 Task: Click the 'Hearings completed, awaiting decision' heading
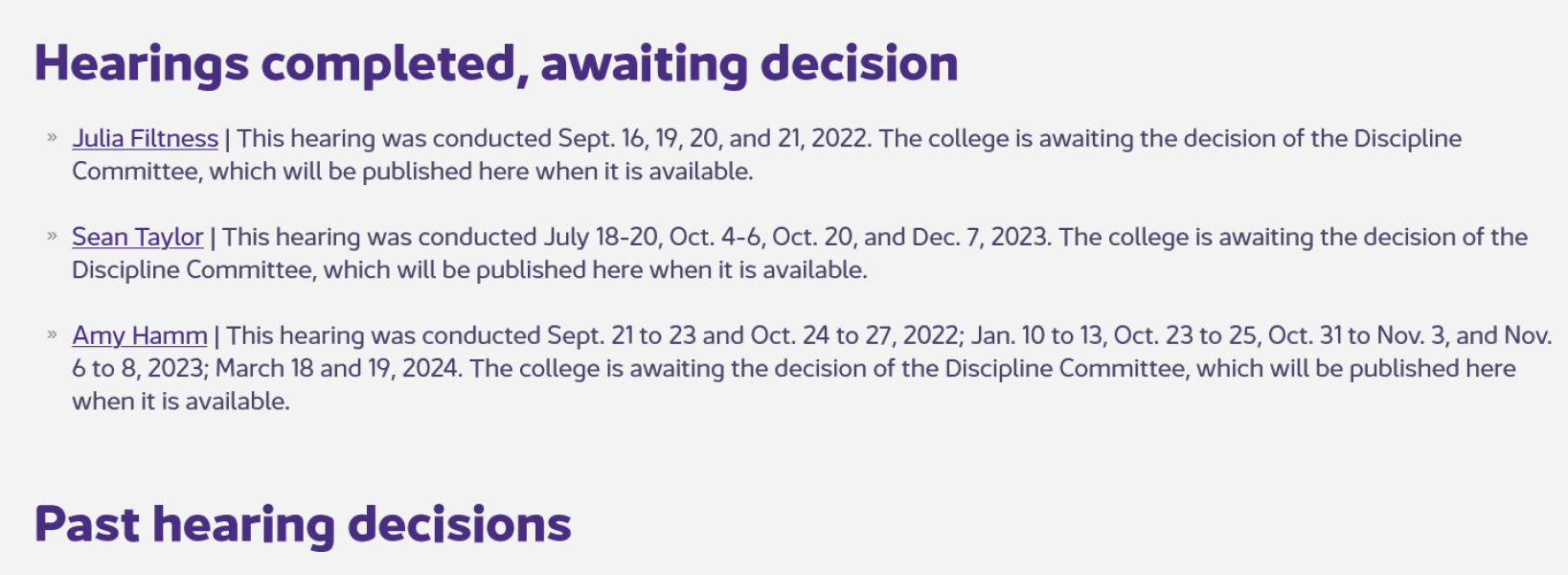pyautogui.click(x=496, y=64)
